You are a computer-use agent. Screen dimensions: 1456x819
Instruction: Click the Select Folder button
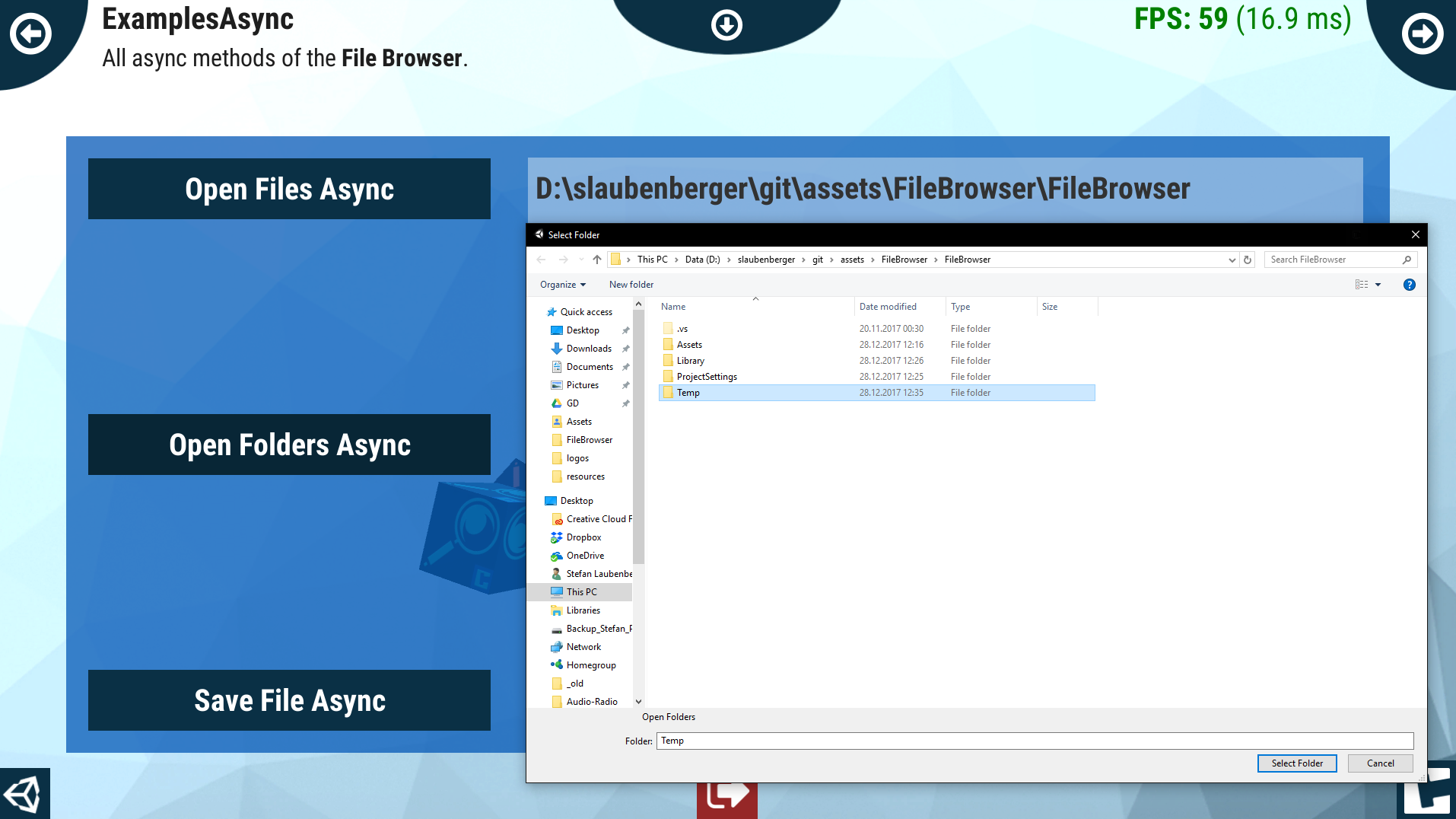coord(1297,763)
